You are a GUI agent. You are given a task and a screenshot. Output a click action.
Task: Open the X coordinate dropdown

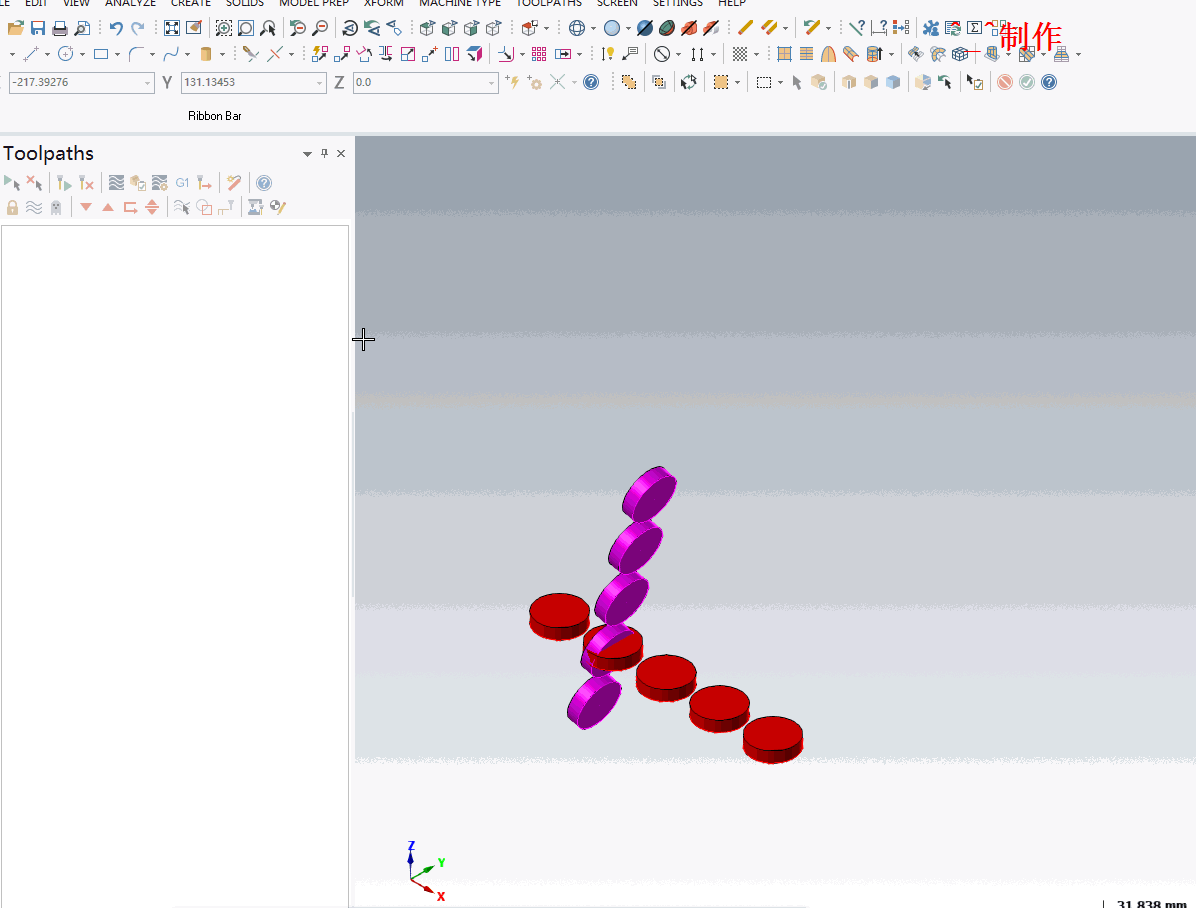click(x=147, y=82)
